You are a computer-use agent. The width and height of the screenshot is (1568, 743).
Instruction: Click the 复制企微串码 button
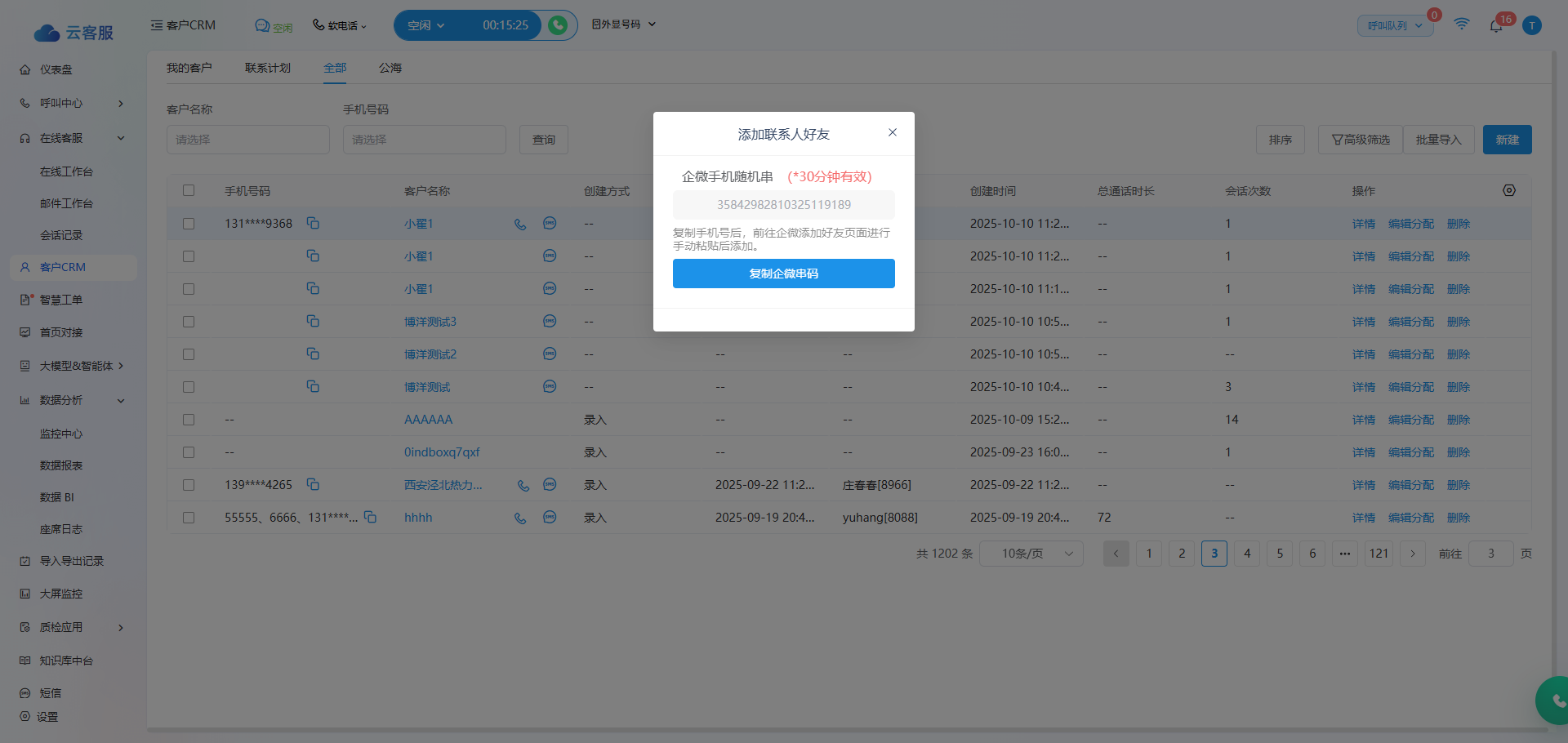pos(783,274)
